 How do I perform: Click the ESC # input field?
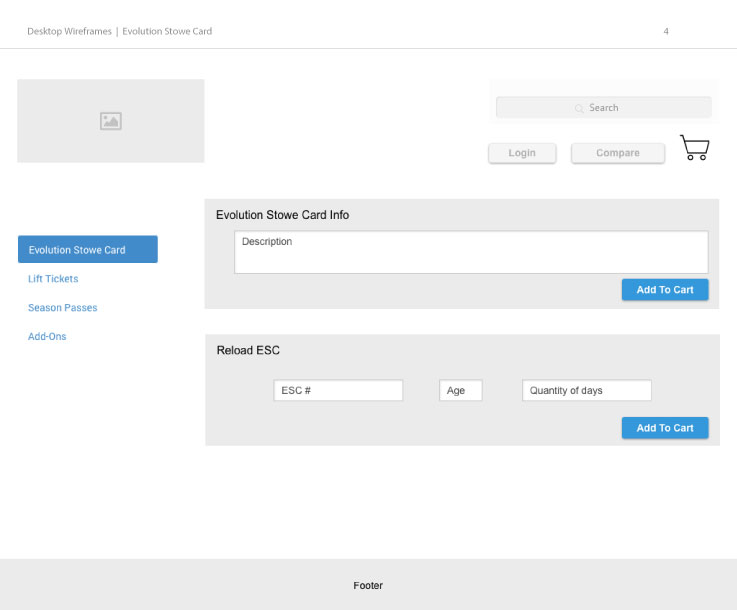pos(338,390)
